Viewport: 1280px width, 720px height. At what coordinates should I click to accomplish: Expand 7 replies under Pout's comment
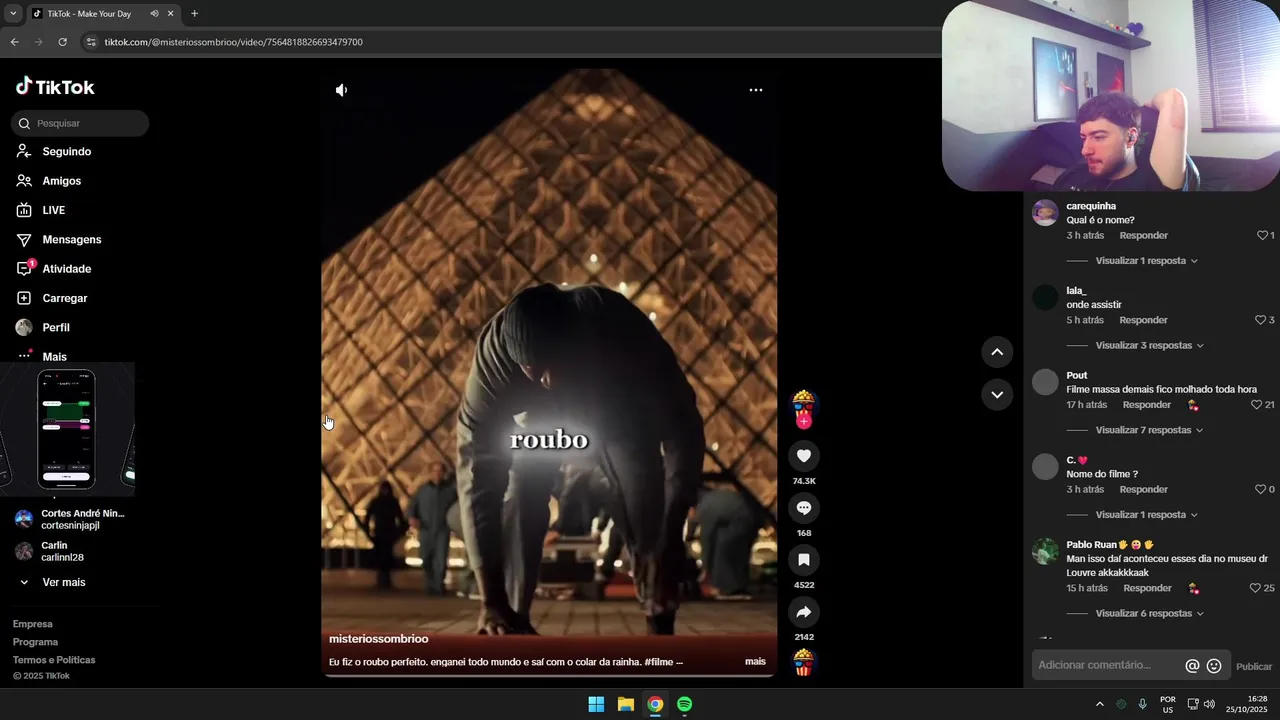(1149, 430)
